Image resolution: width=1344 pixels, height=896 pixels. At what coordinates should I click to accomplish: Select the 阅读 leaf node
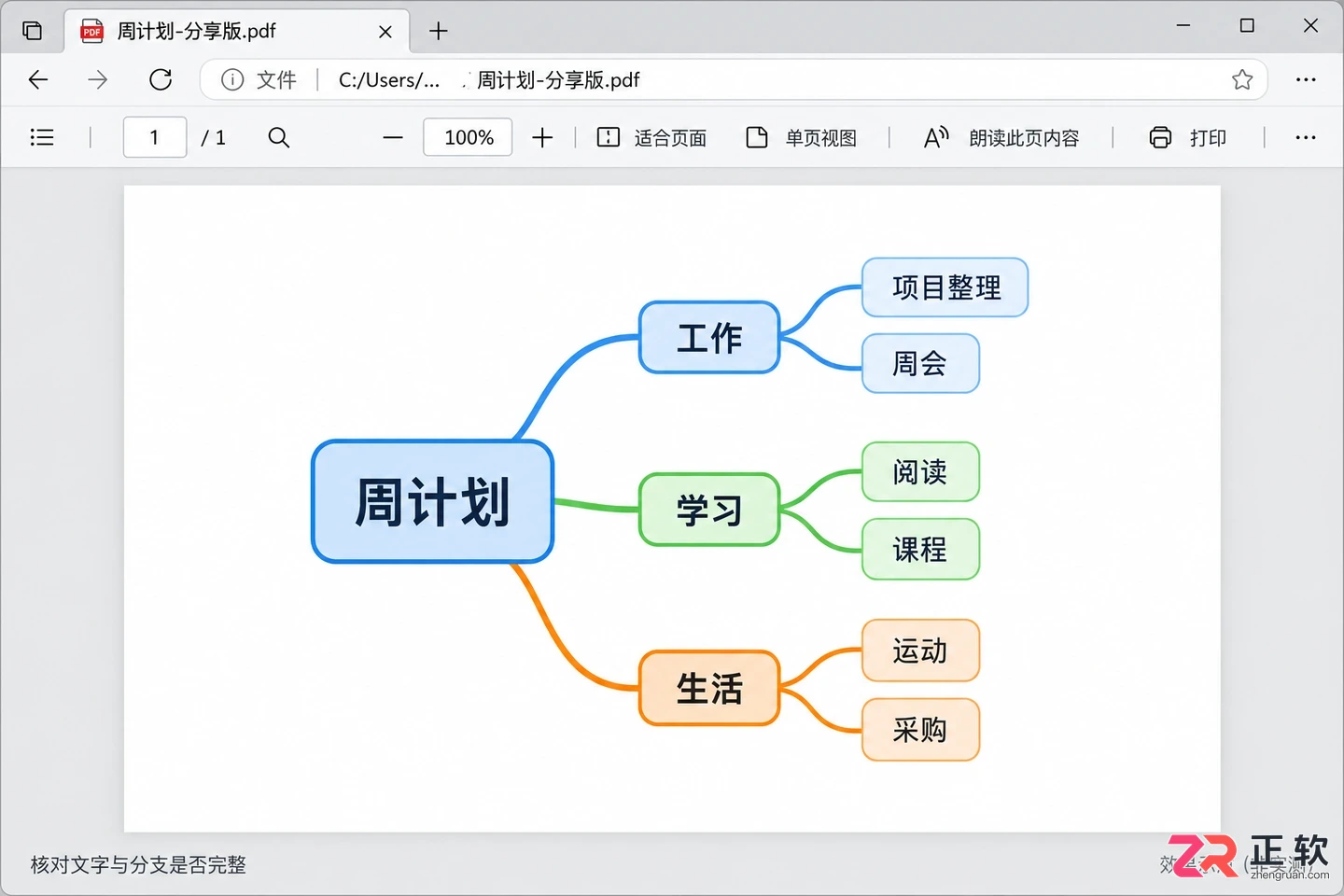pos(920,471)
